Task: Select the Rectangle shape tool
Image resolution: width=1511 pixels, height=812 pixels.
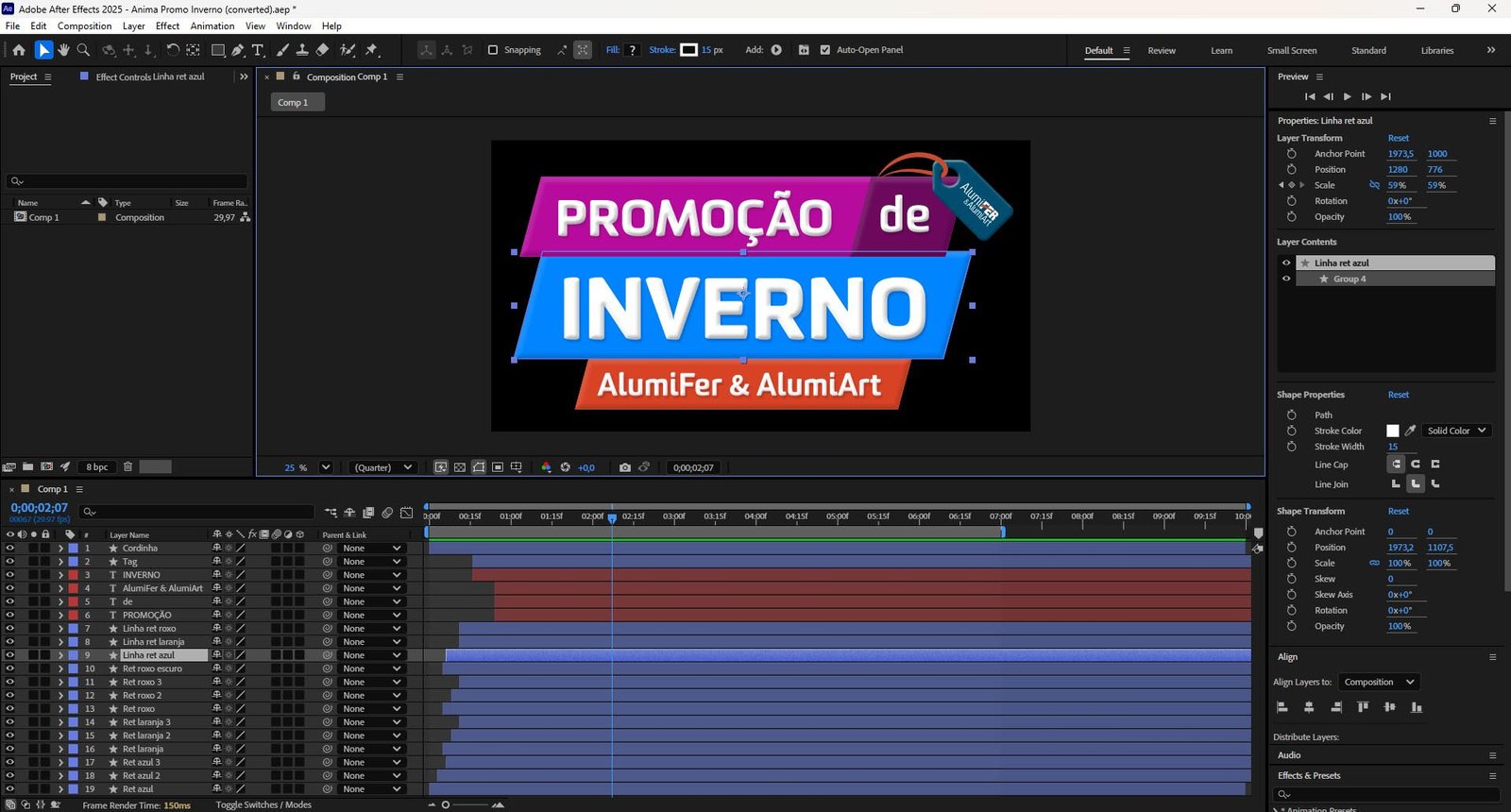Action: tap(218, 50)
